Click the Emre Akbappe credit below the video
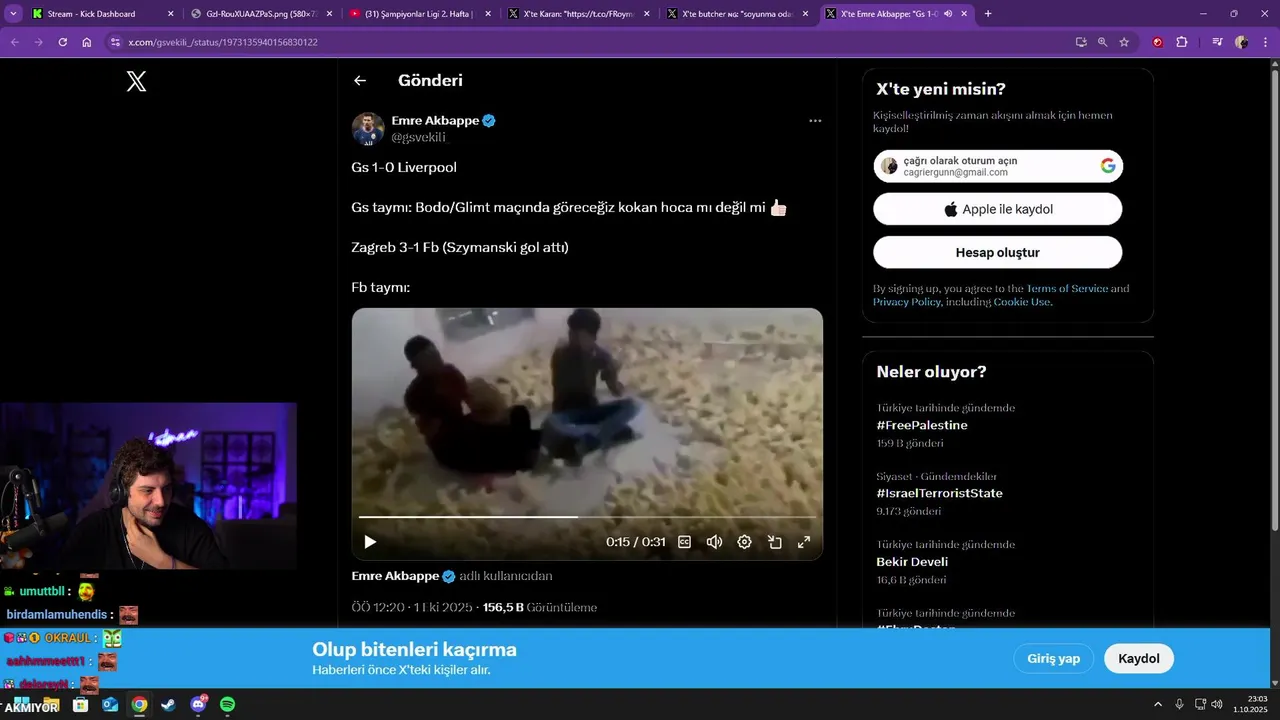 point(395,576)
